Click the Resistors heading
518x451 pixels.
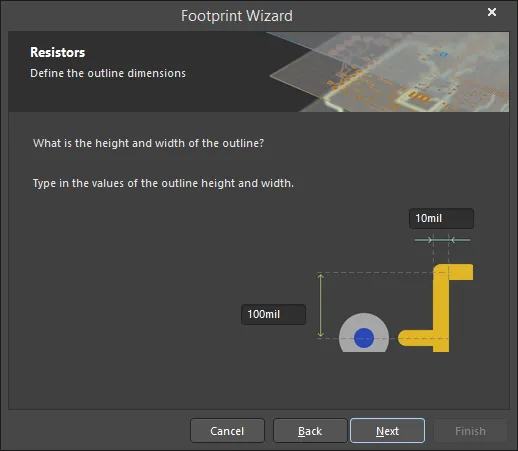coord(58,52)
